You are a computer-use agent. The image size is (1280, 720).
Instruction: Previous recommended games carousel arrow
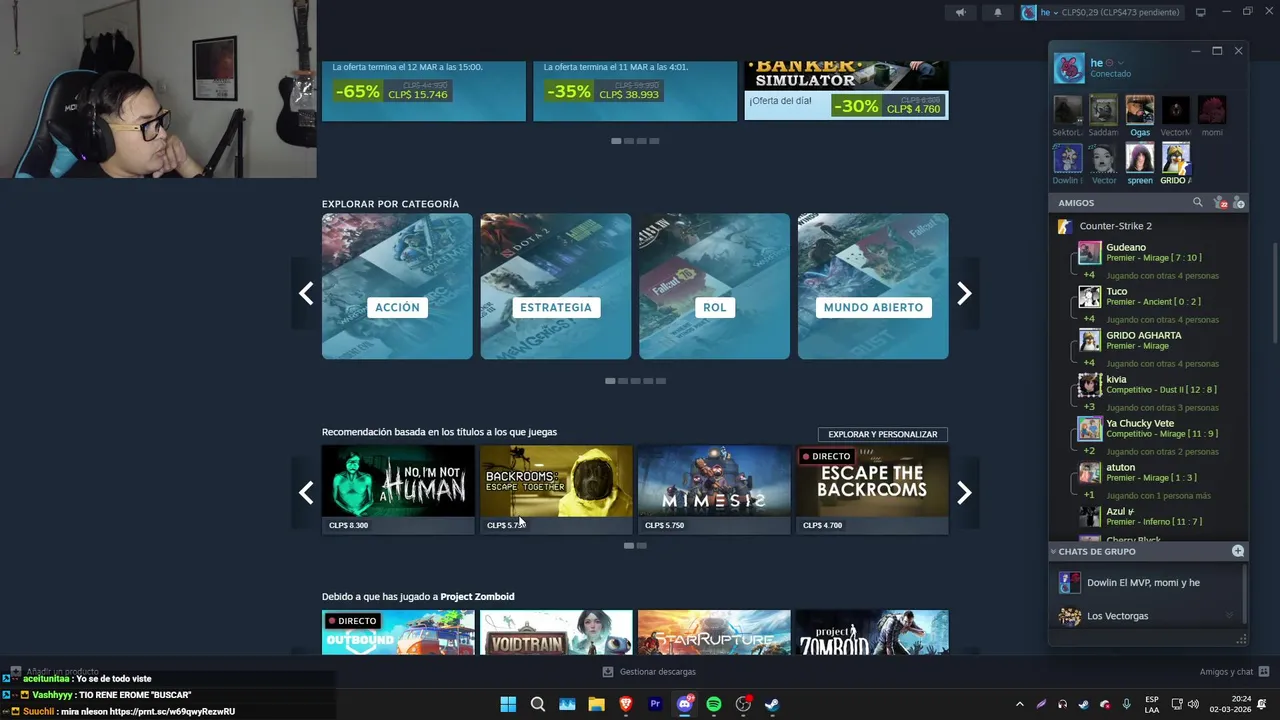coord(306,492)
